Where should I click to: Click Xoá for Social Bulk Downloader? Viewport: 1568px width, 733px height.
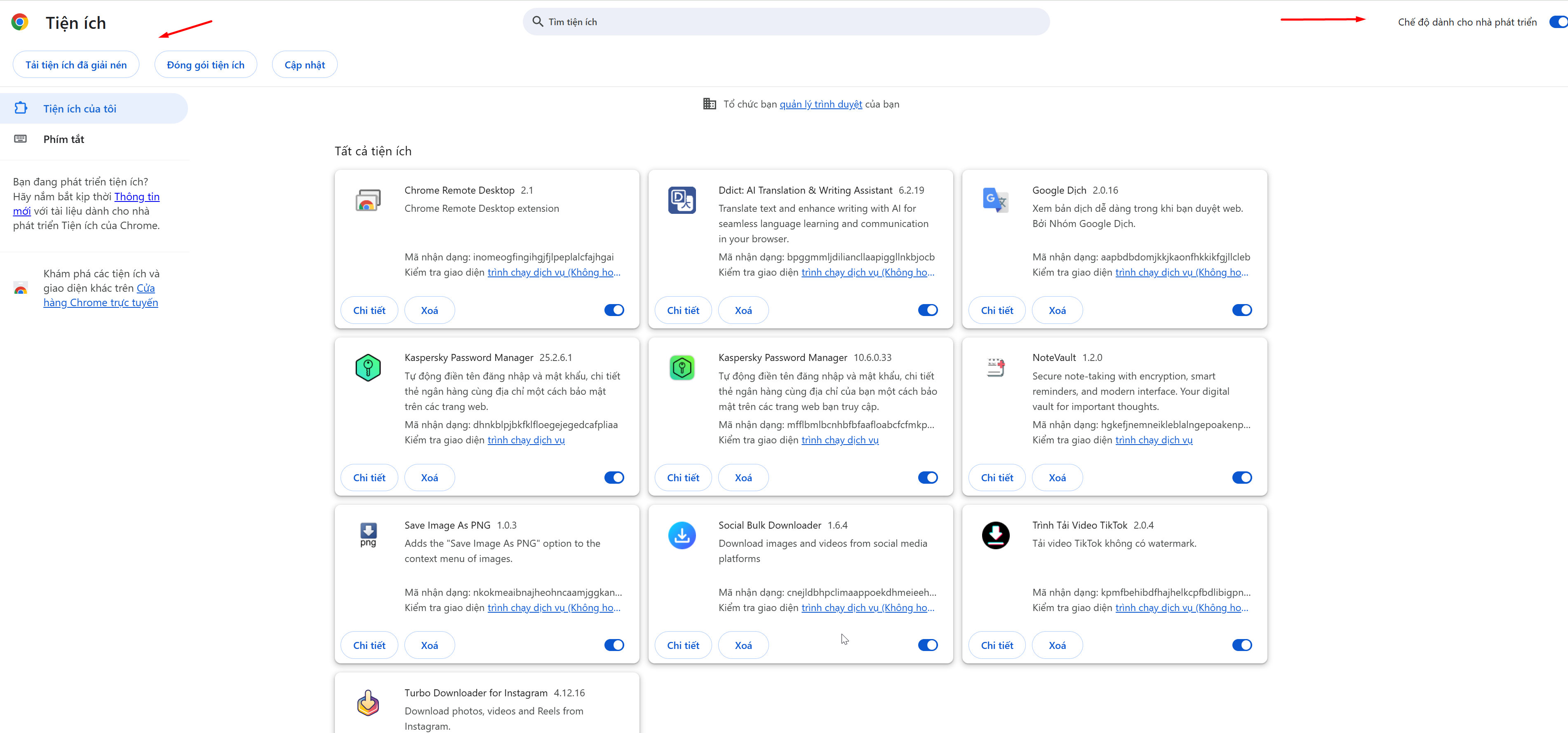(743, 645)
